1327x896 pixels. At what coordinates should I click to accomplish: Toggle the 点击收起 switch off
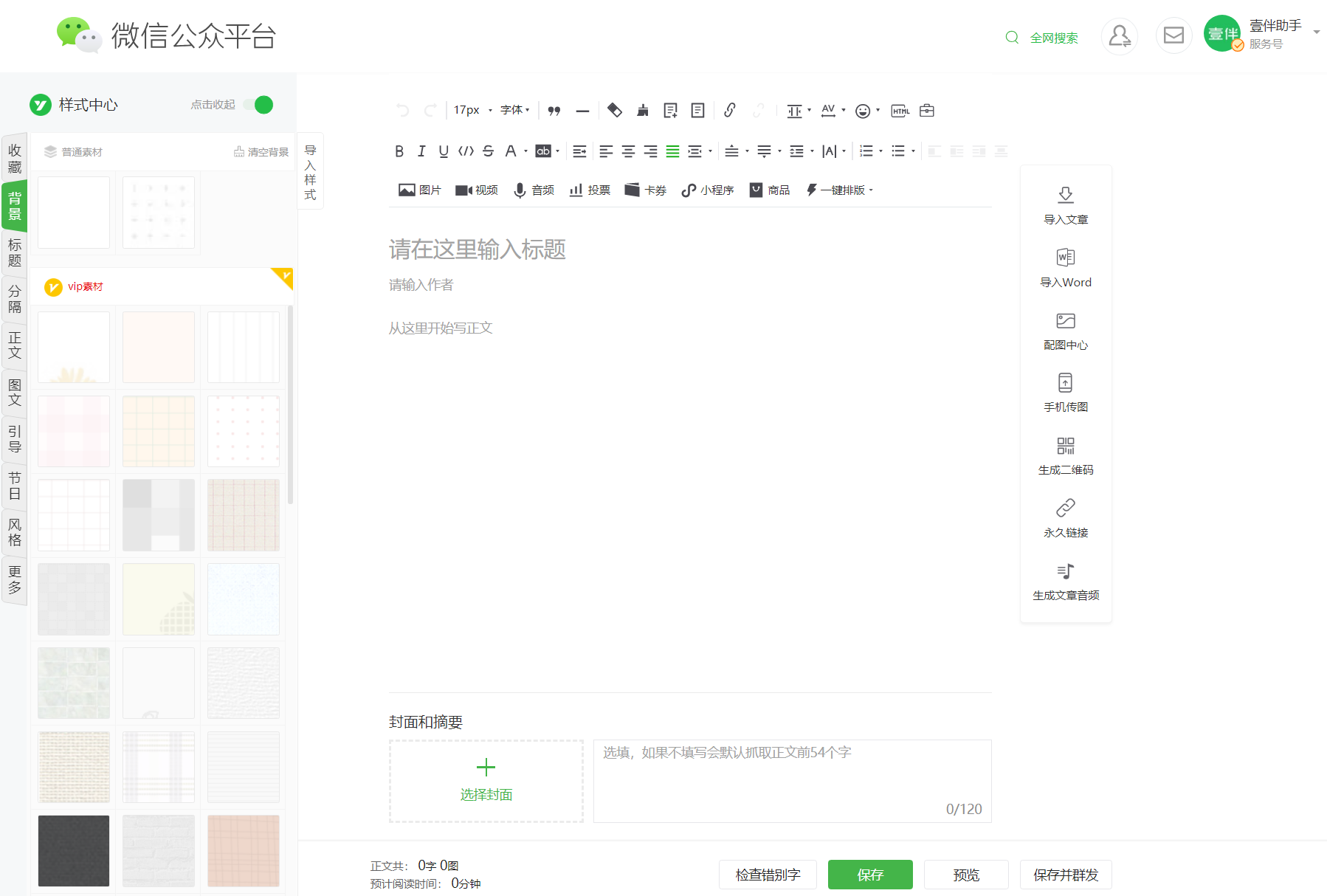258,105
